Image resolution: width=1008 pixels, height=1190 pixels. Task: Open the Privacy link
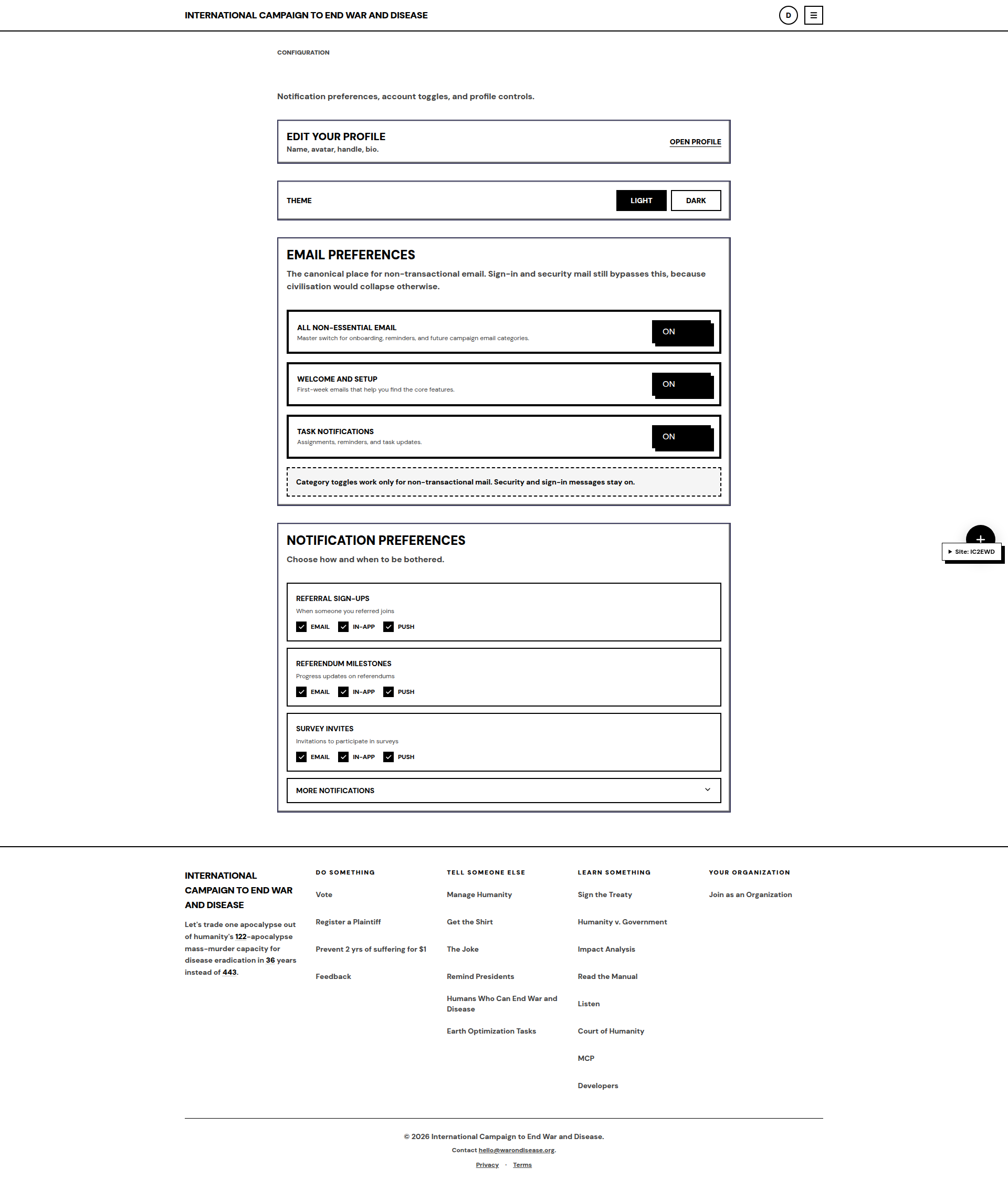click(487, 1165)
